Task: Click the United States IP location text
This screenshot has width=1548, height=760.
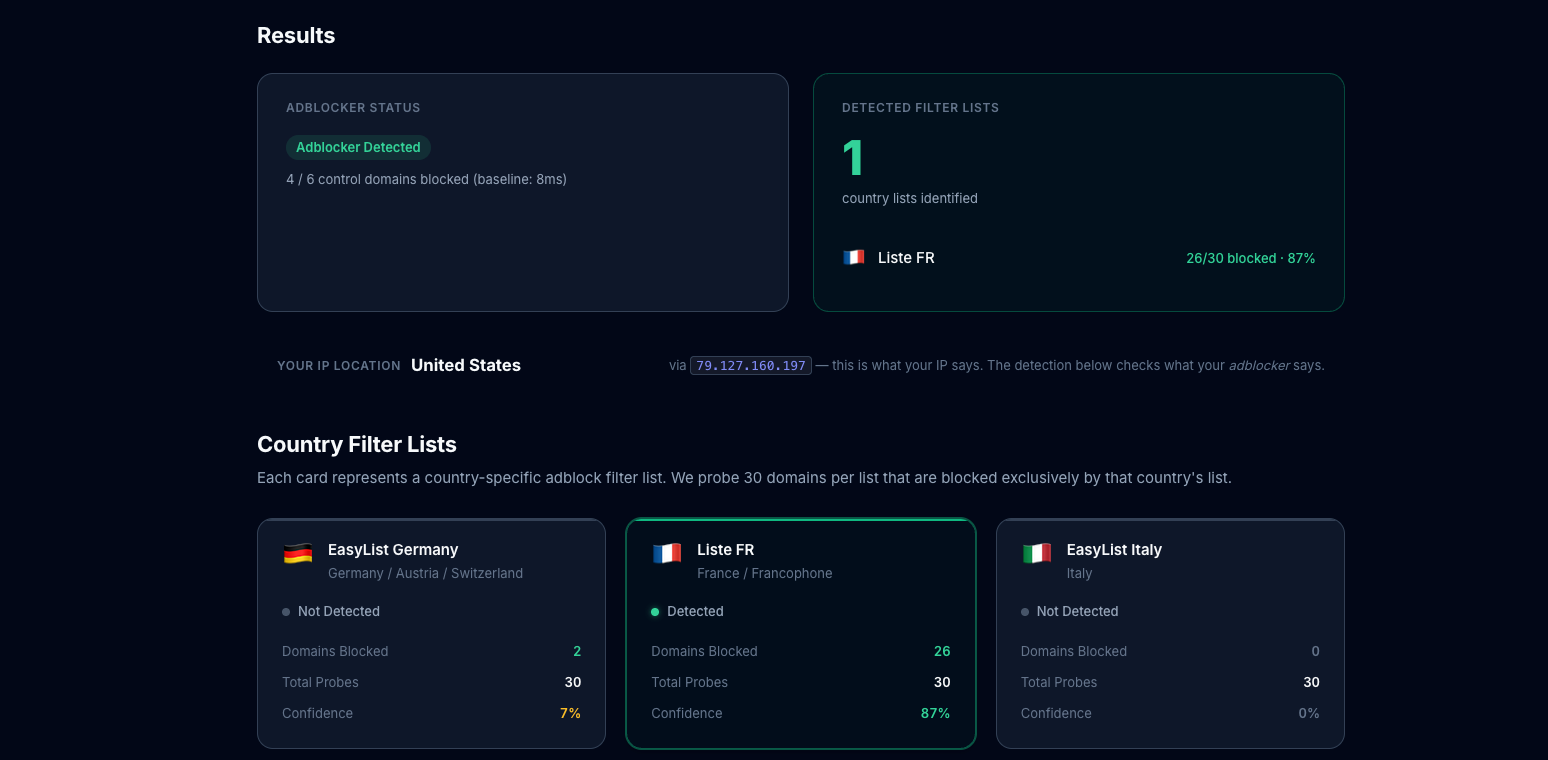Action: (x=466, y=365)
